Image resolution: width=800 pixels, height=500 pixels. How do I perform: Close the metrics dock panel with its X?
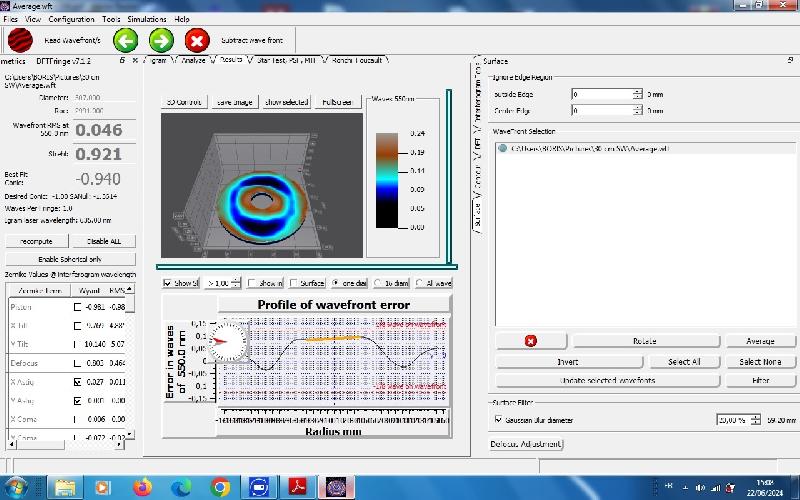[x=135, y=60]
